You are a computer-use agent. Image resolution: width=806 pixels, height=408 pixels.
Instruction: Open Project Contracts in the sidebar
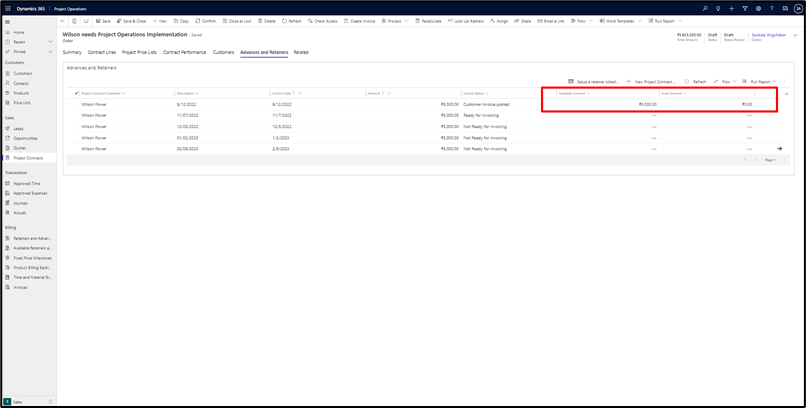click(27, 158)
